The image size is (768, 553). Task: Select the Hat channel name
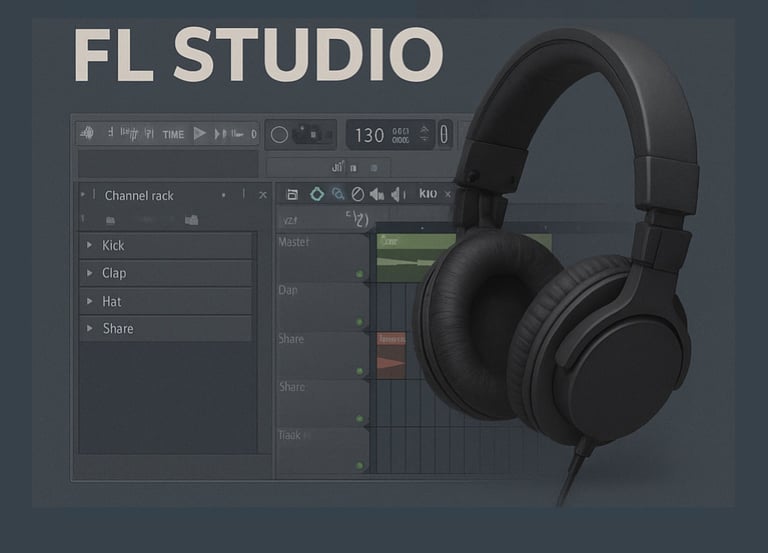(112, 302)
